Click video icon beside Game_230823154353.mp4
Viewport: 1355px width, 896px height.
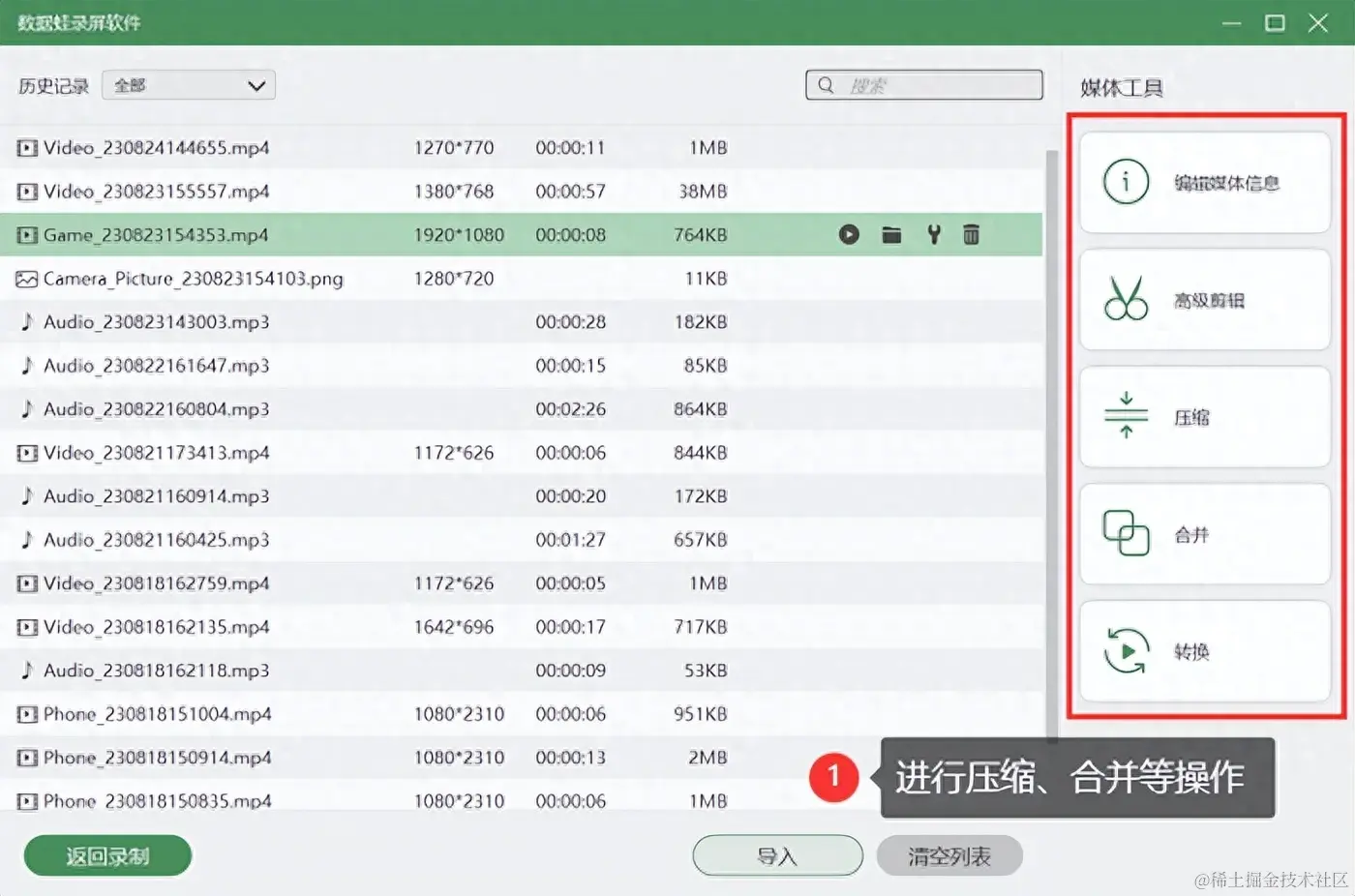[x=27, y=235]
